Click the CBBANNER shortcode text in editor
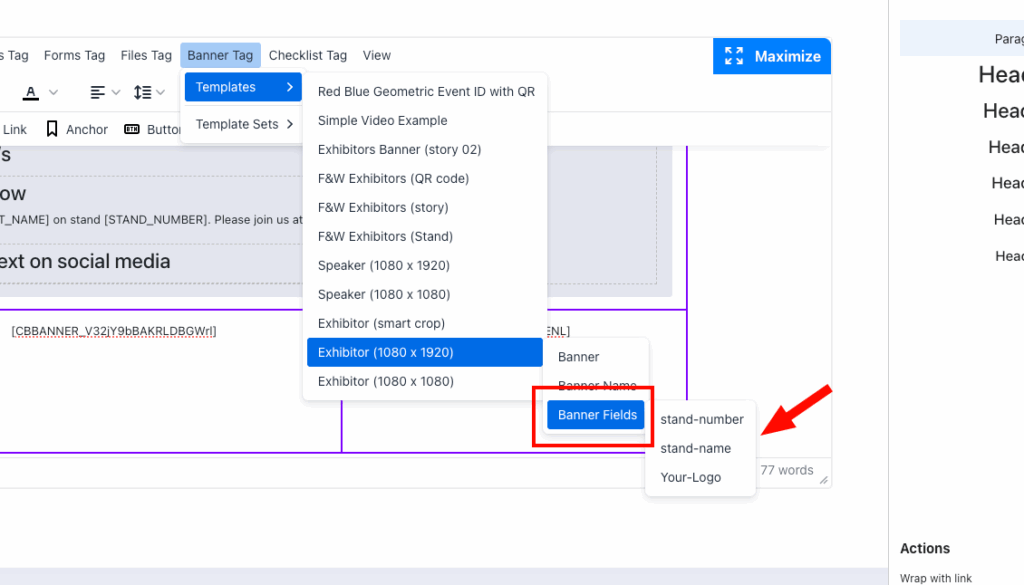1024x585 pixels. tap(113, 331)
